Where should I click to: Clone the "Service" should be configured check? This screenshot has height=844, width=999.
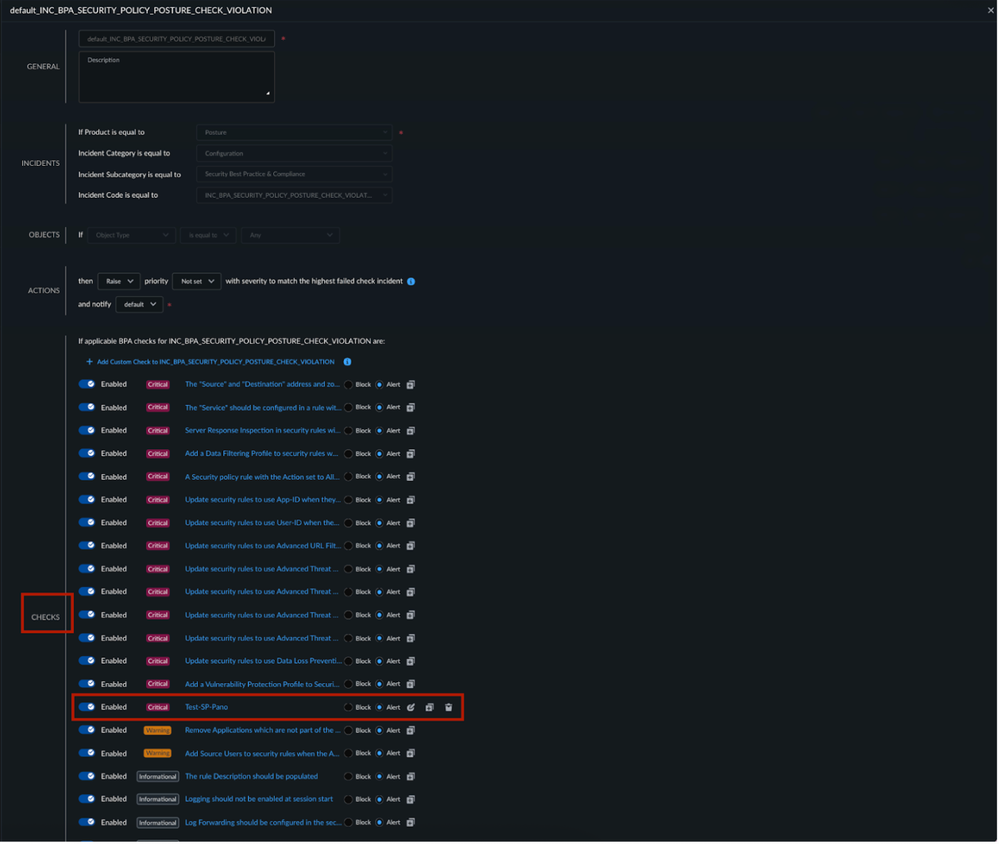coord(411,408)
